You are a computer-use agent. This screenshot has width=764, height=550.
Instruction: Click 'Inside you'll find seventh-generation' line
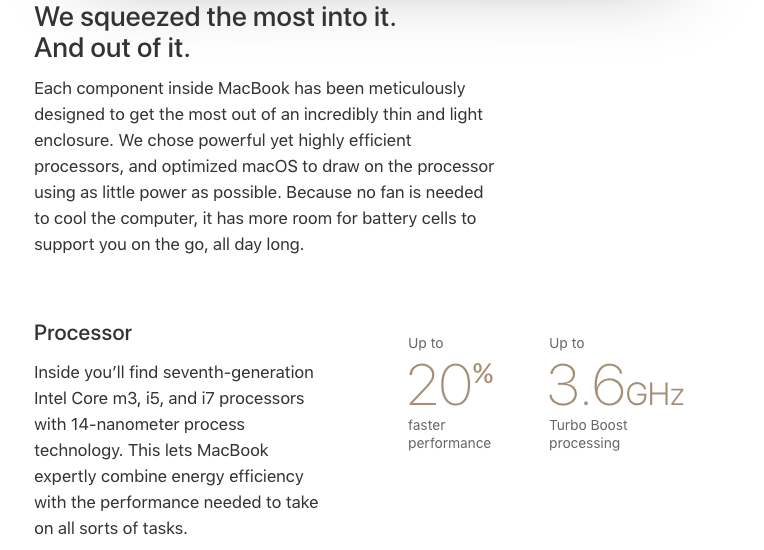(x=174, y=373)
